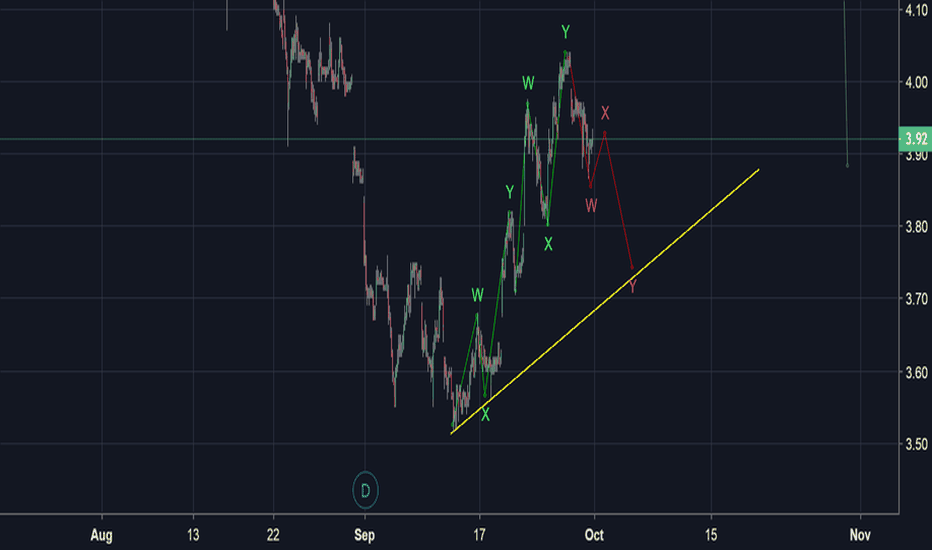Click the red Y projection label
Viewport: 932px width, 550px height.
(x=633, y=287)
